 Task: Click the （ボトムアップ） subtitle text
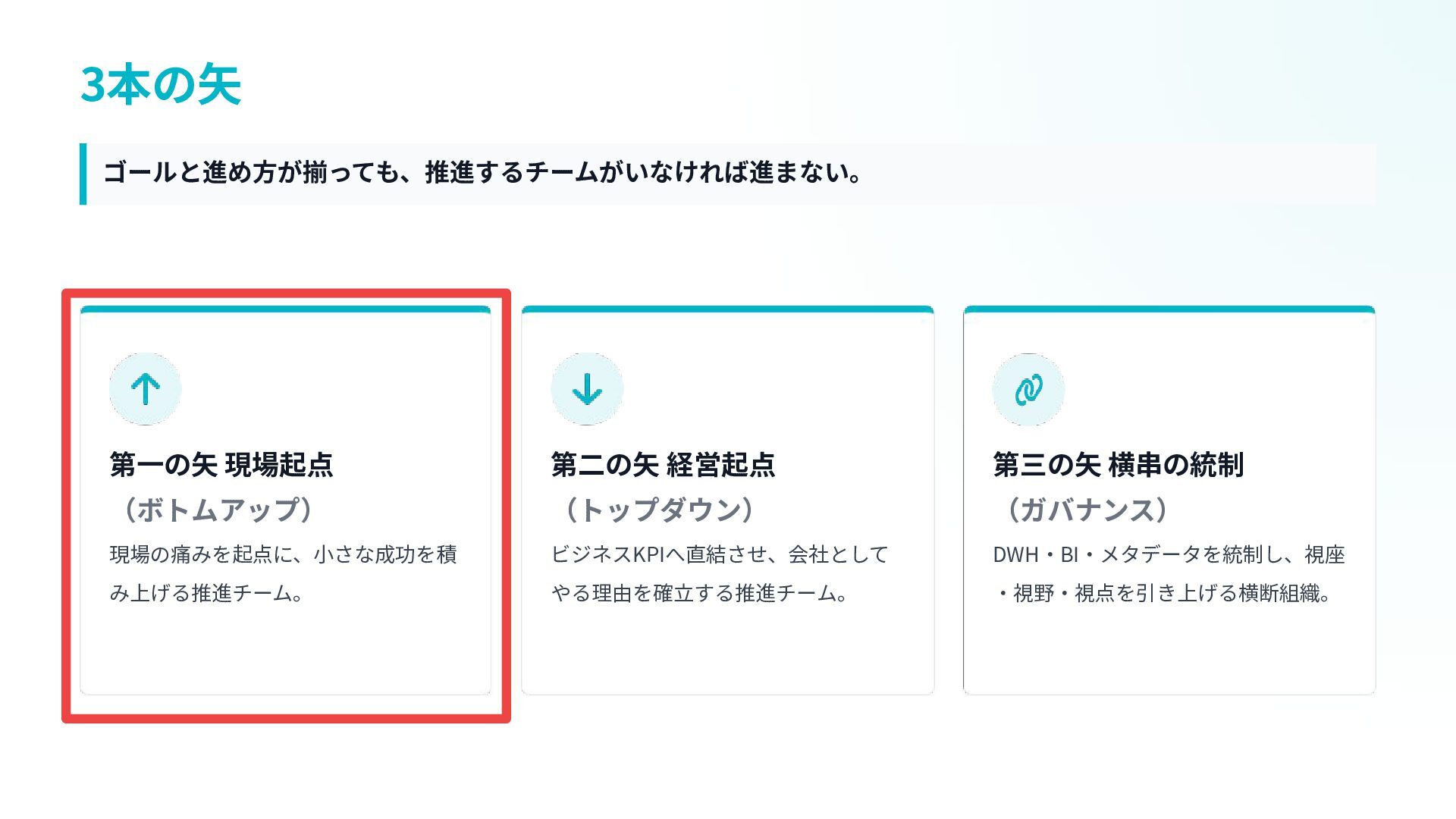[x=212, y=510]
